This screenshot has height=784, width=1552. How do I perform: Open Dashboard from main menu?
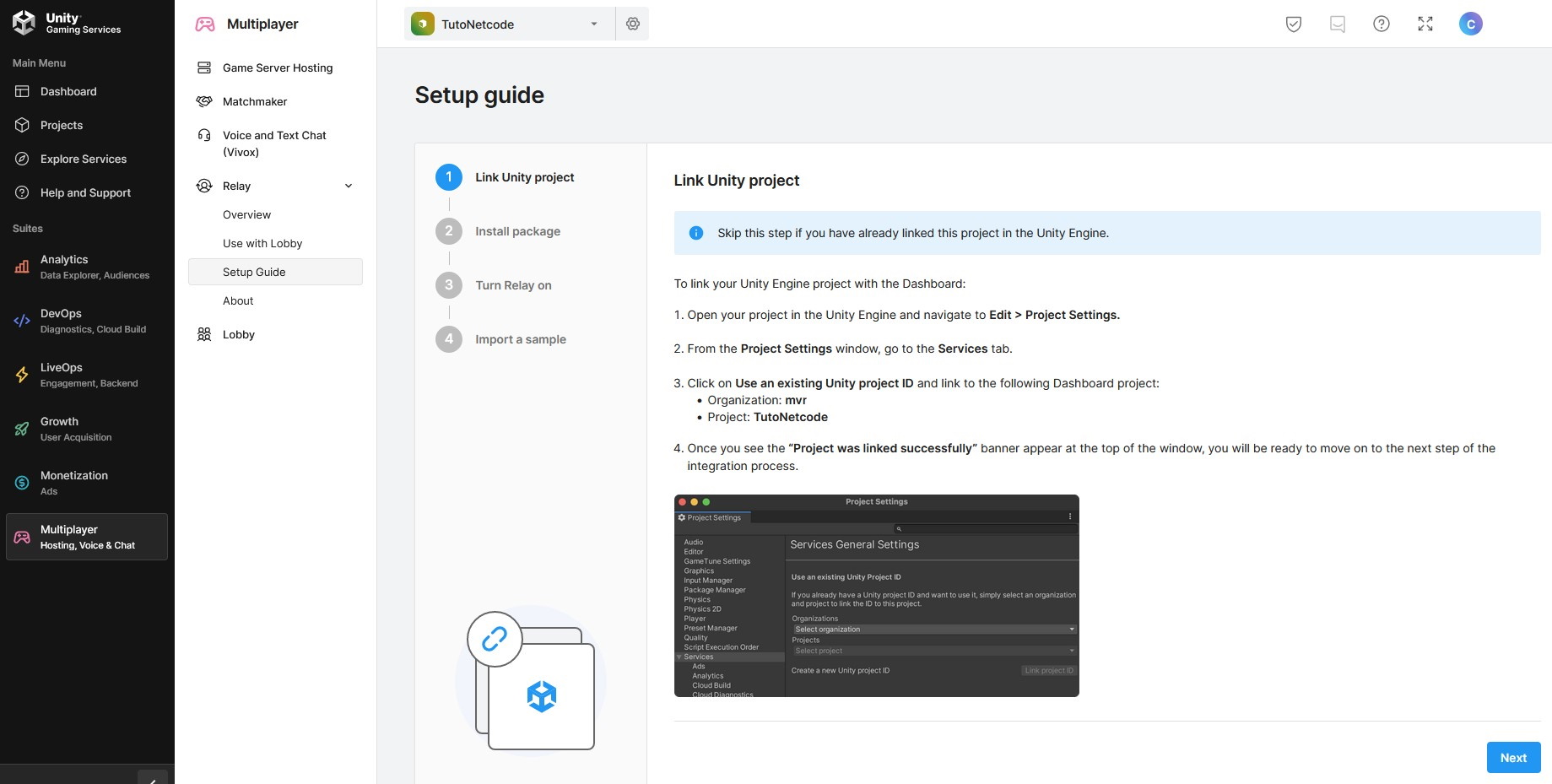tap(68, 91)
